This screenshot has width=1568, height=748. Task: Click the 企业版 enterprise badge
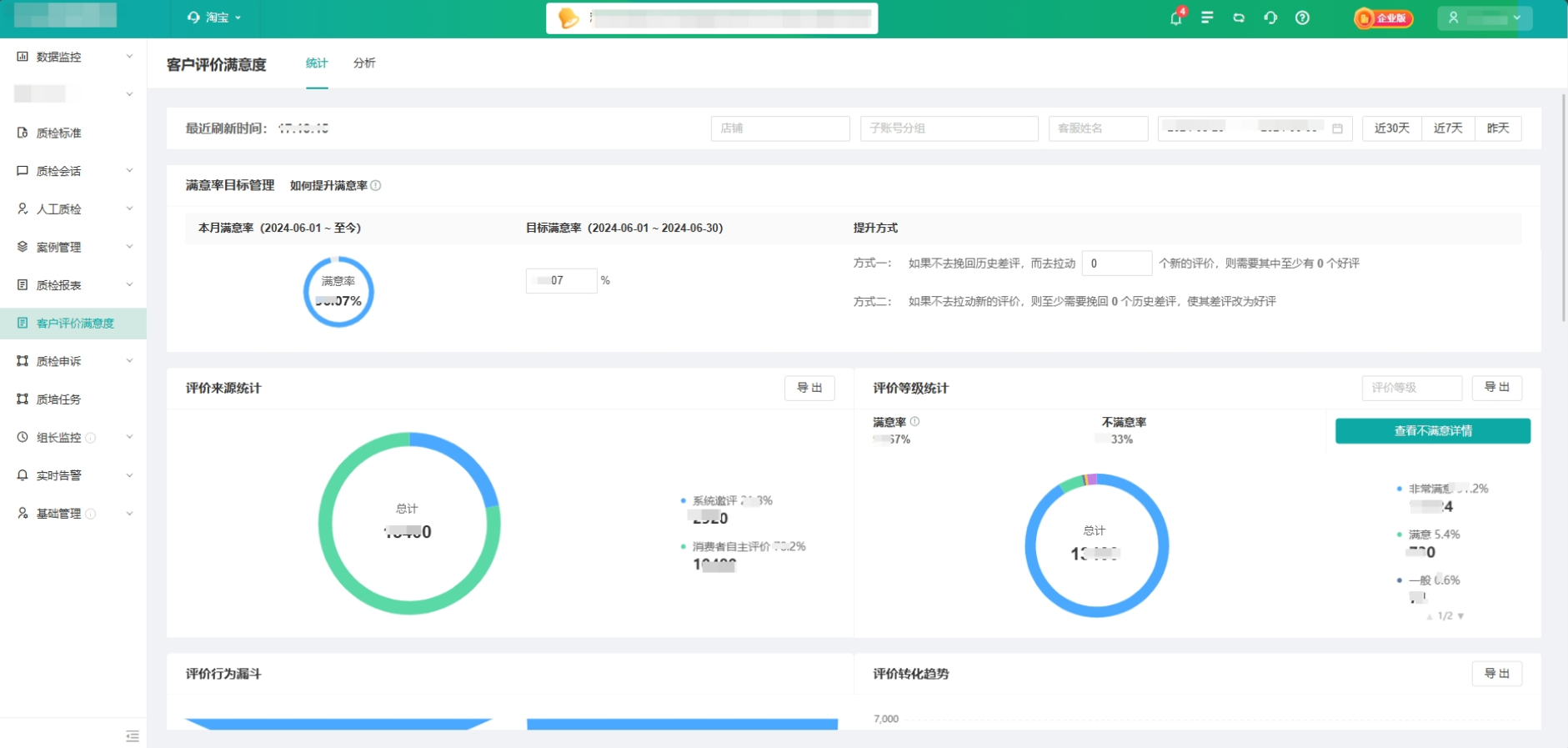pyautogui.click(x=1384, y=18)
